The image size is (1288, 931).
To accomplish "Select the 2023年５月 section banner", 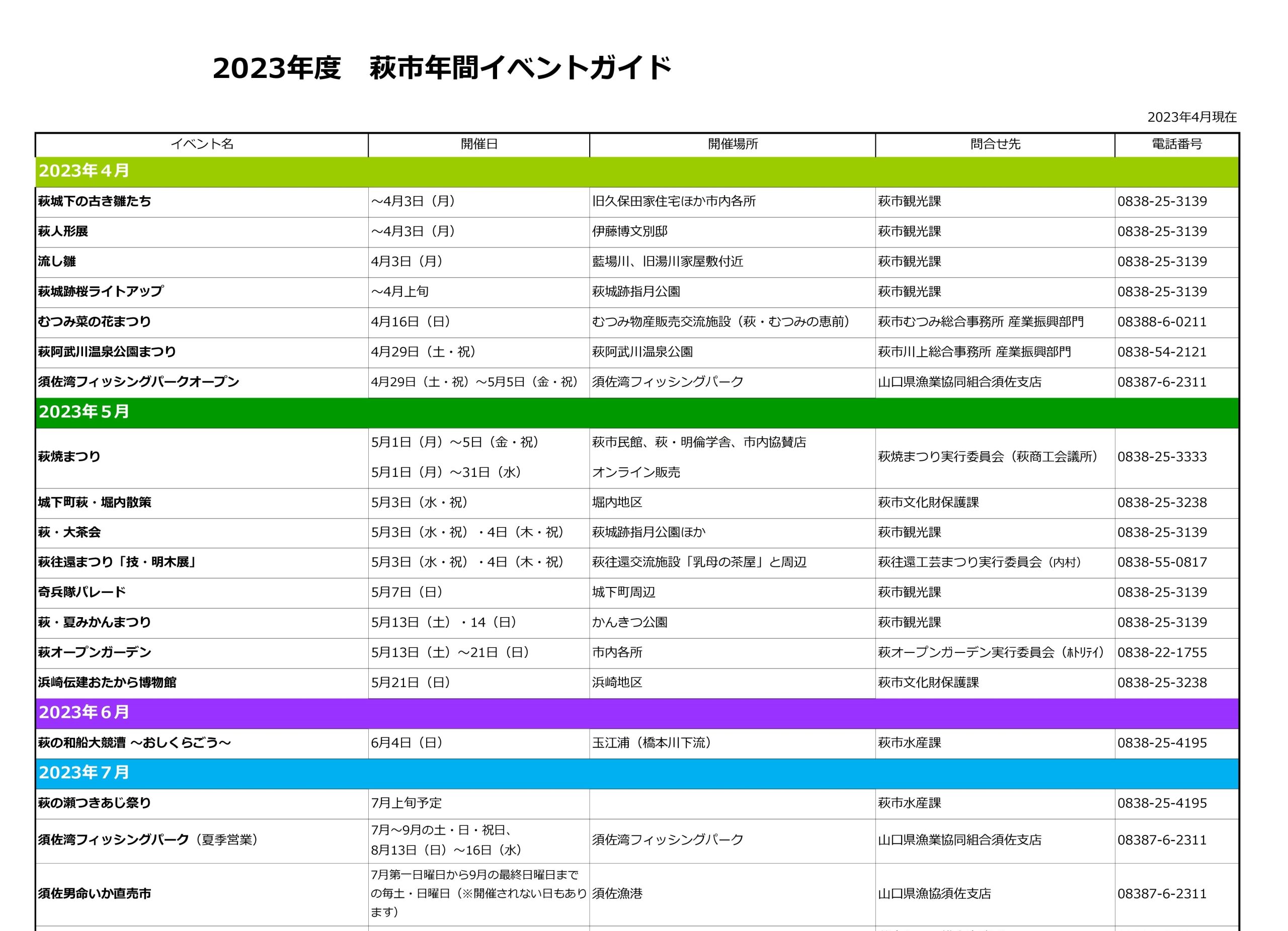I will [x=636, y=413].
